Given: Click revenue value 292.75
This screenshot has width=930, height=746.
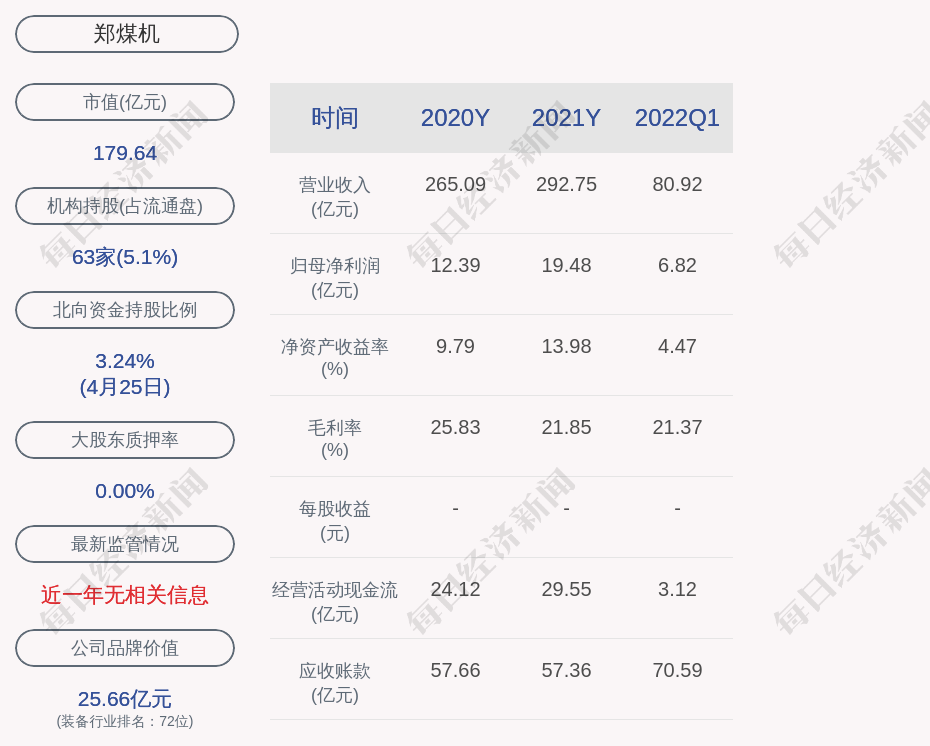Looking at the screenshot, I should click(x=566, y=184).
